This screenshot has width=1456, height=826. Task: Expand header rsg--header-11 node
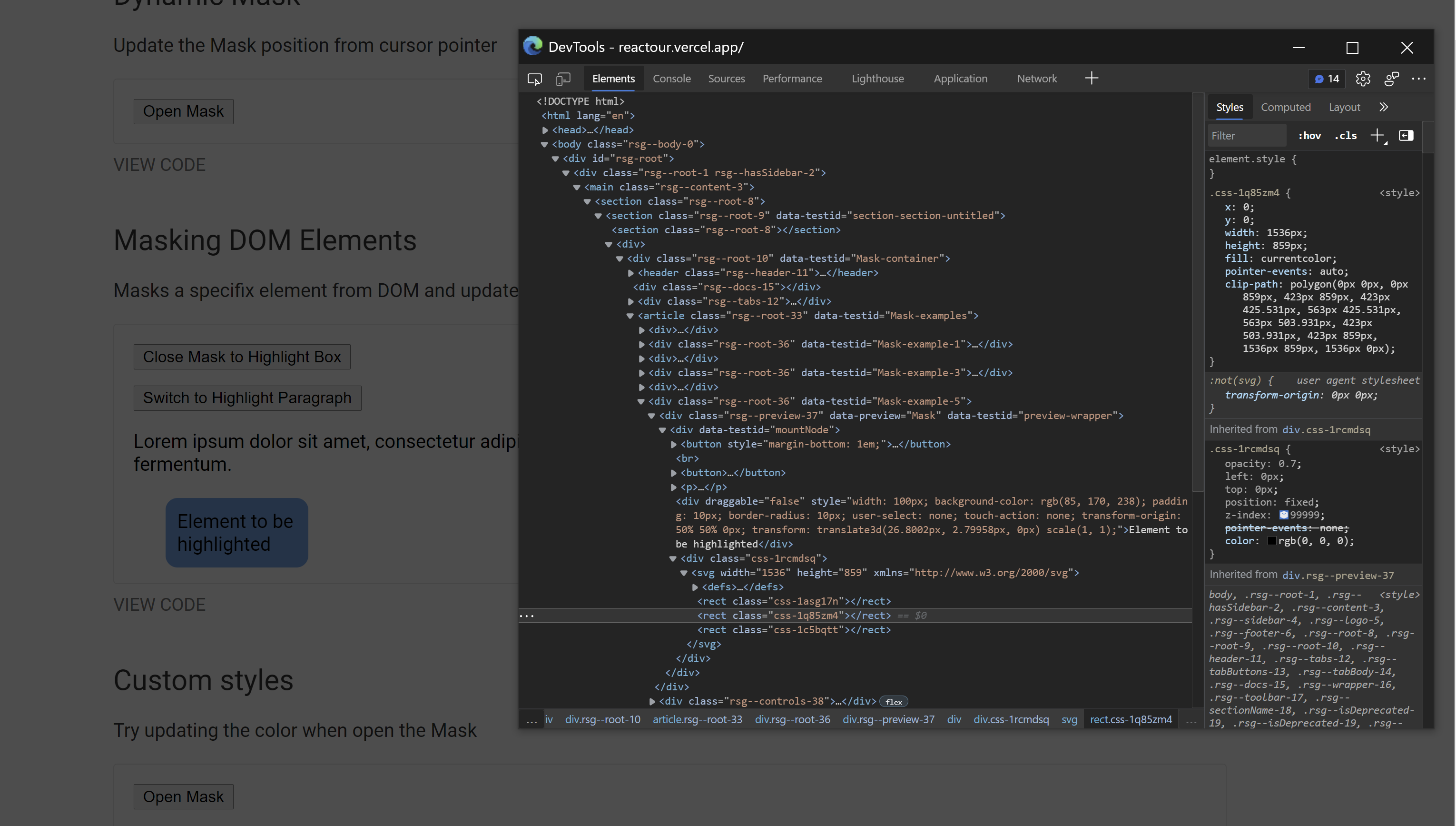630,273
